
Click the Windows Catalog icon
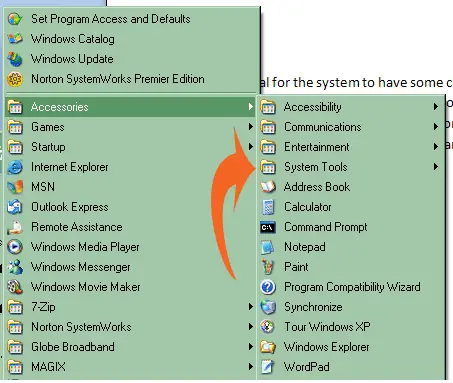(15, 39)
